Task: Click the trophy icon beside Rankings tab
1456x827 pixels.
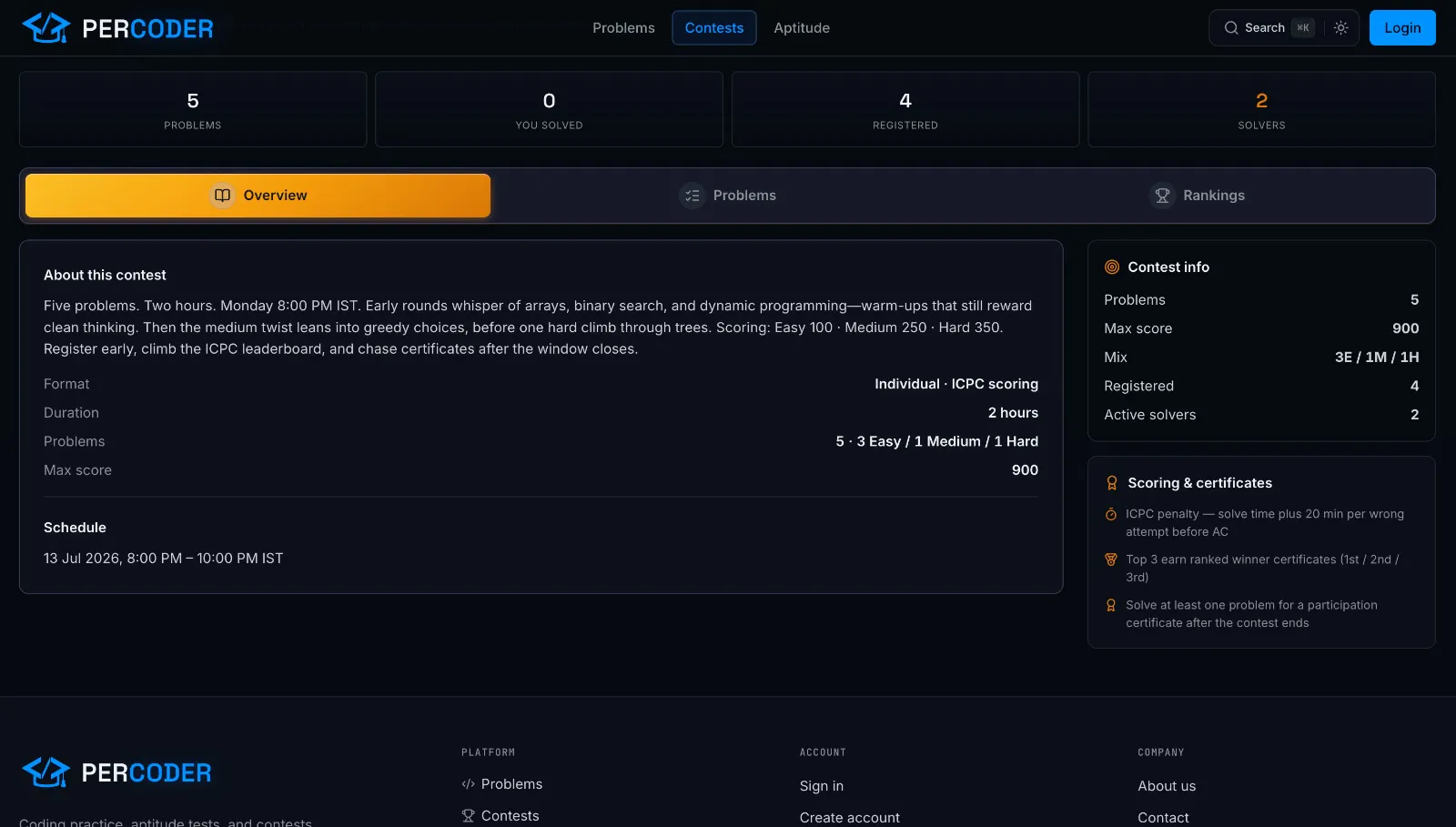Action: (1162, 196)
